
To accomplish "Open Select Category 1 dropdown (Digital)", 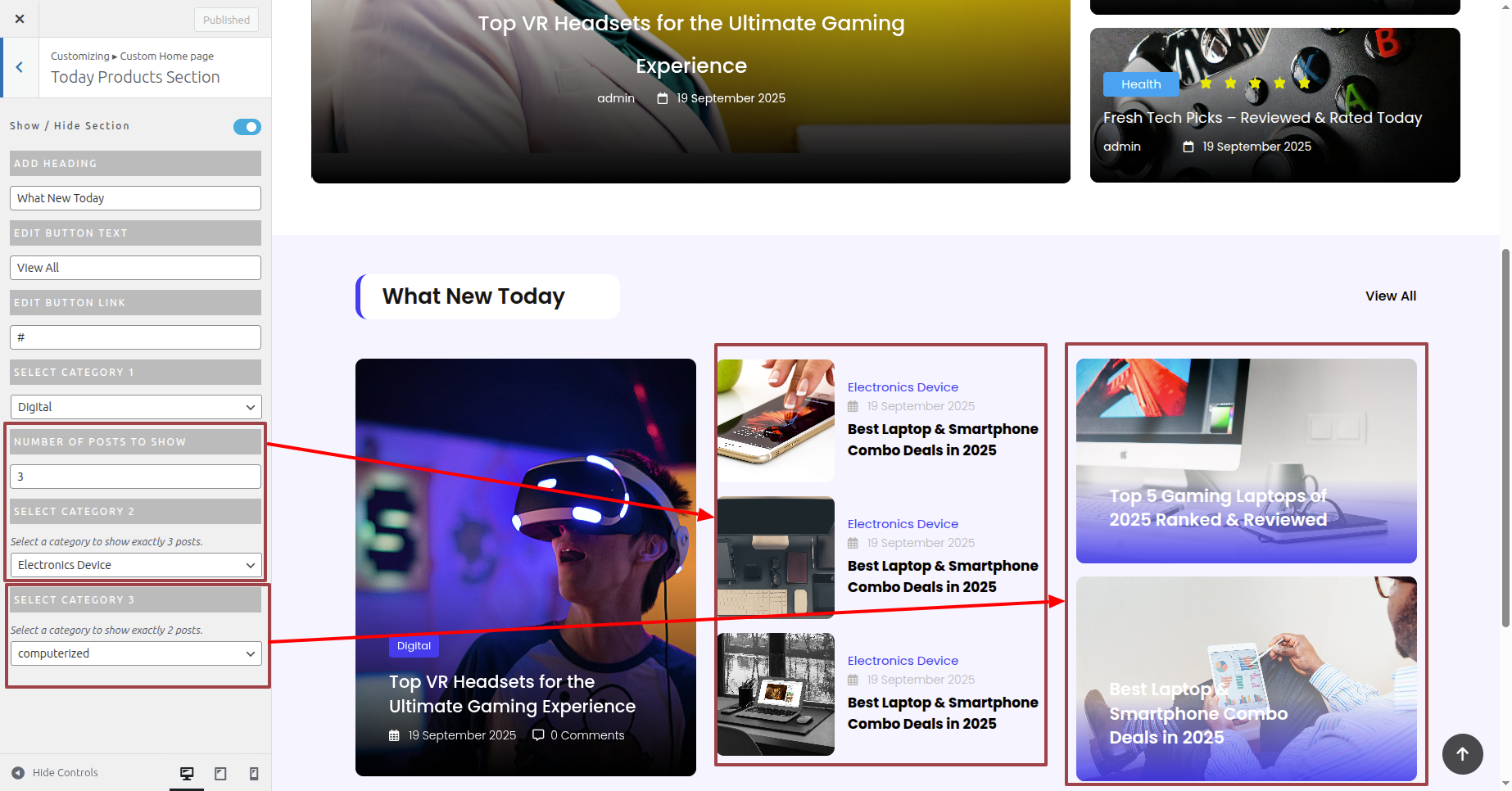I will point(136,407).
